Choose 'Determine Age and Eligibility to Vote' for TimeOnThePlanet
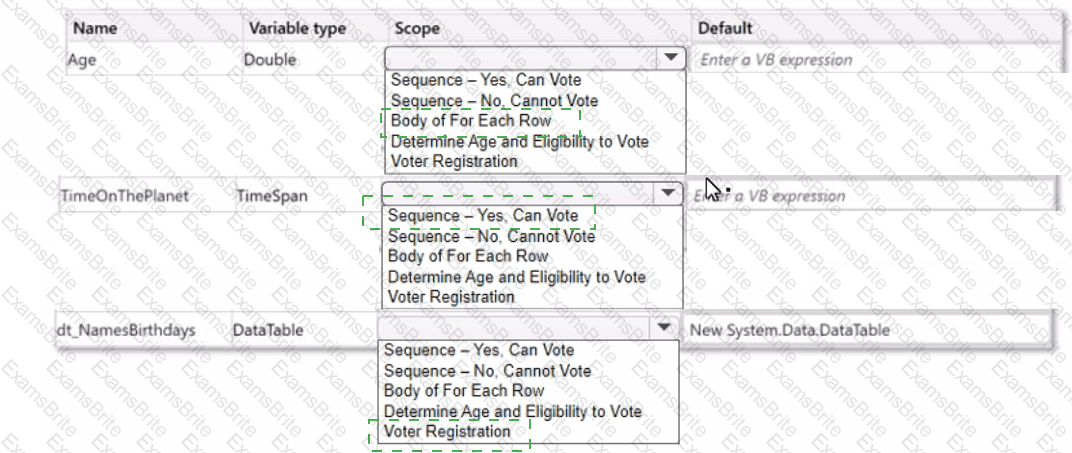The height and width of the screenshot is (453, 1072). (x=516, y=277)
